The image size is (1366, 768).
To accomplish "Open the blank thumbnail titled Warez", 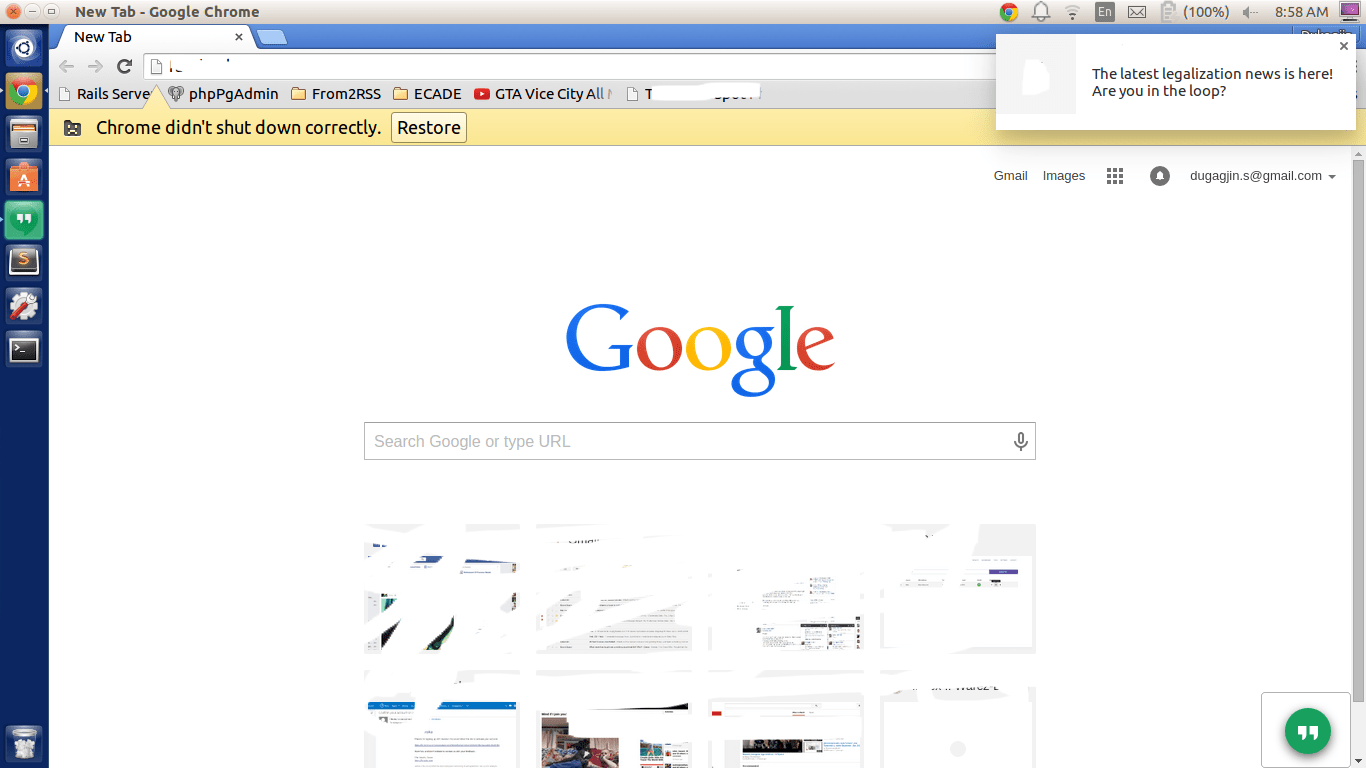I will click(x=958, y=719).
